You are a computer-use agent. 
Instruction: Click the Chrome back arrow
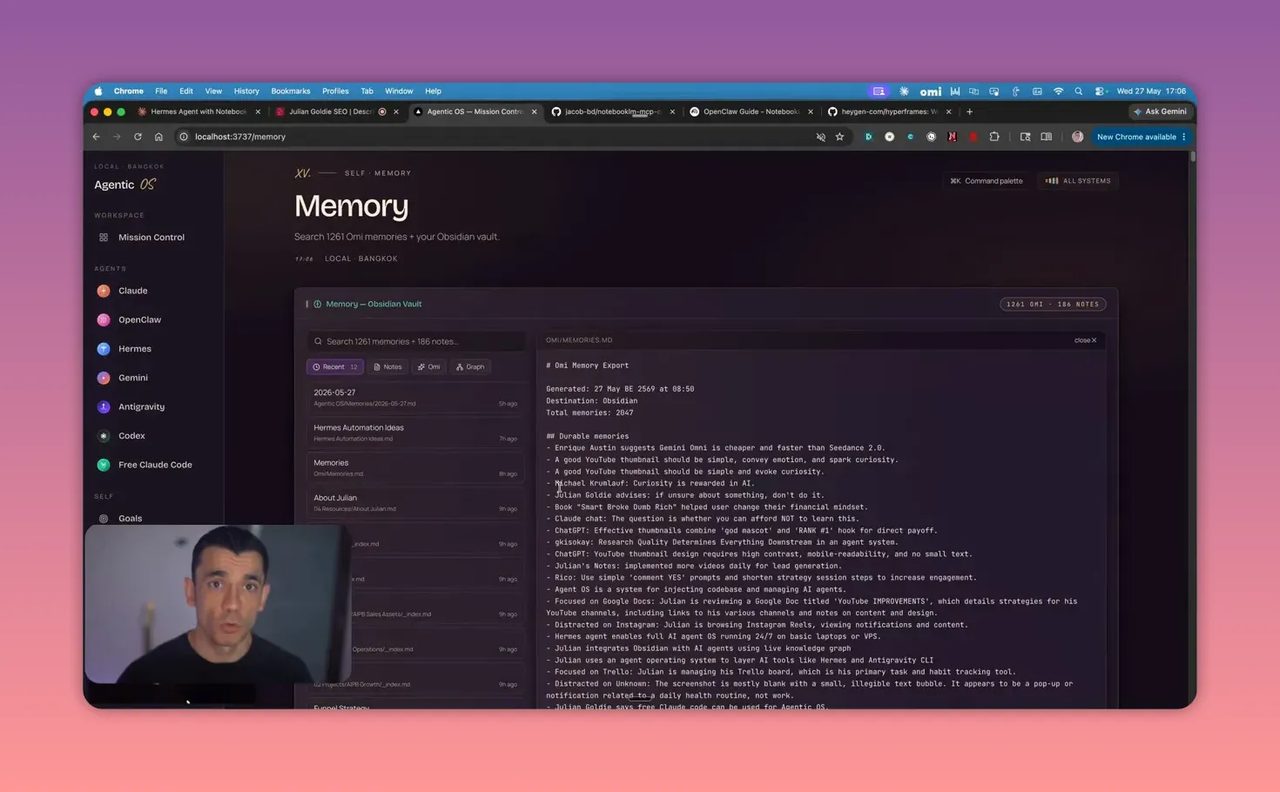pyautogui.click(x=96, y=137)
